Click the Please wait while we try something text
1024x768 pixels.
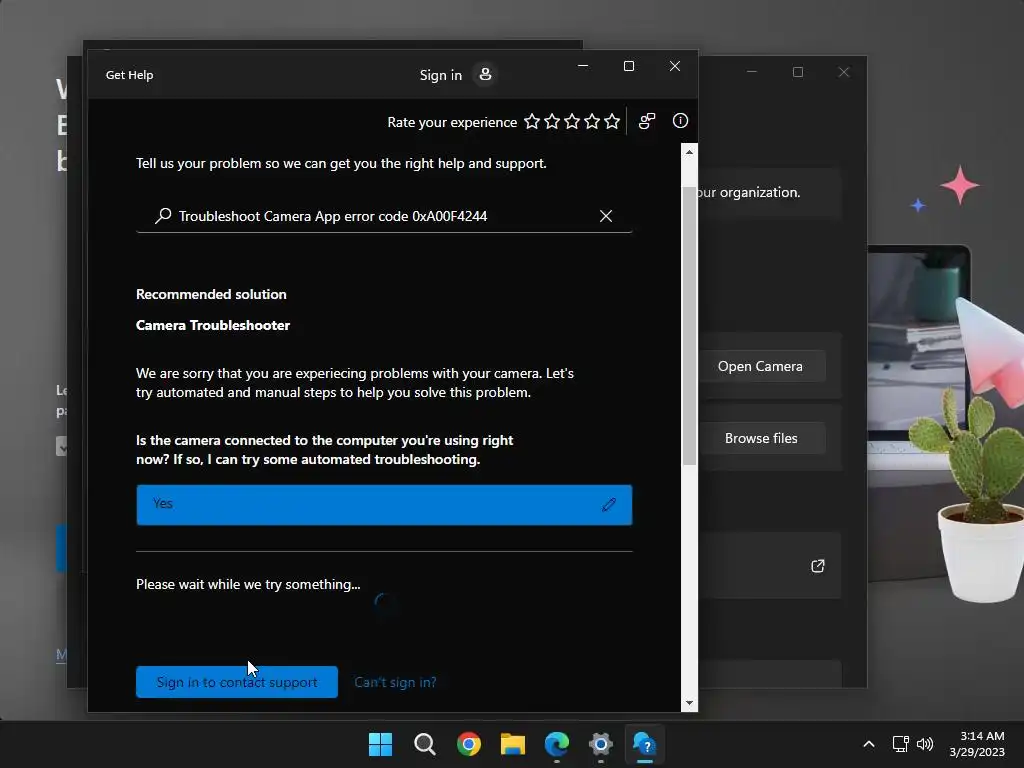coord(248,584)
